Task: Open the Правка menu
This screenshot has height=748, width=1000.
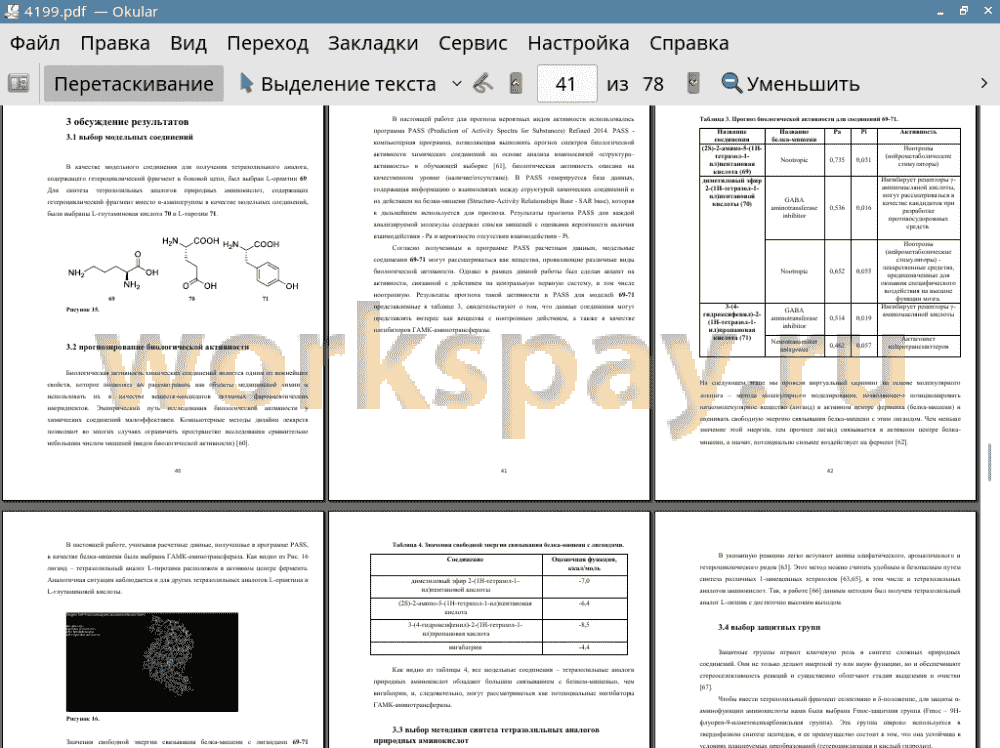Action: (115, 43)
